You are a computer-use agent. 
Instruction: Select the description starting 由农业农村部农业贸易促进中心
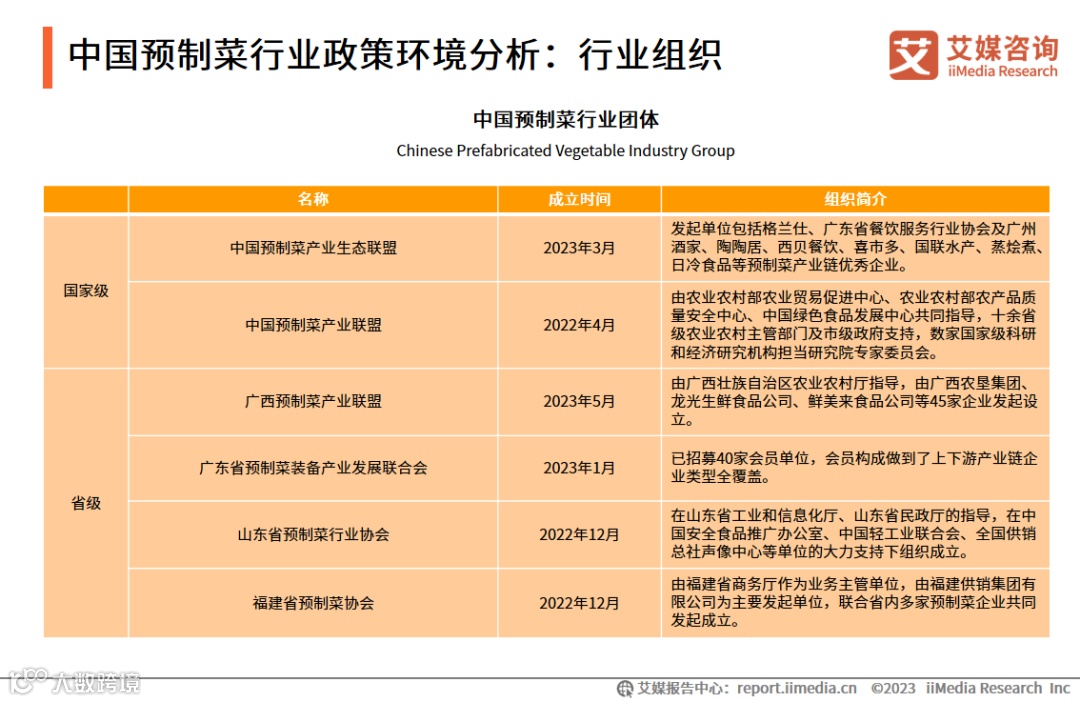point(855,324)
